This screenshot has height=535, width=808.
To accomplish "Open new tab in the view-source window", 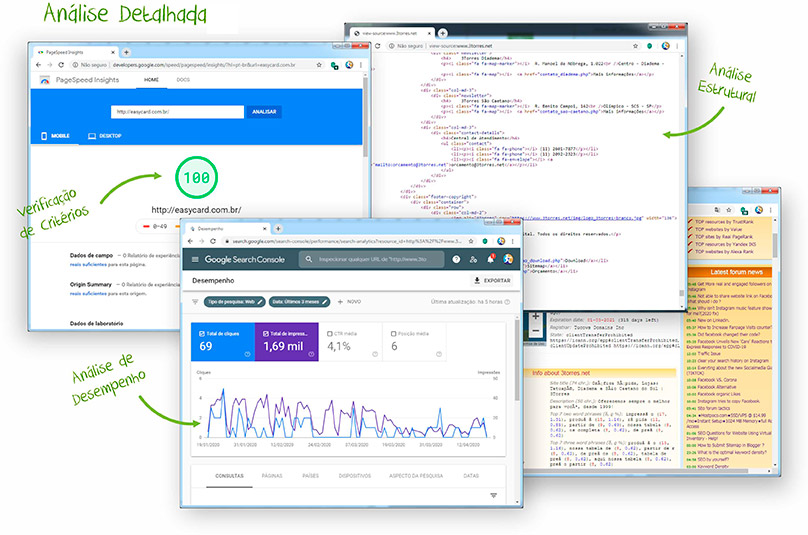I will (x=442, y=33).
